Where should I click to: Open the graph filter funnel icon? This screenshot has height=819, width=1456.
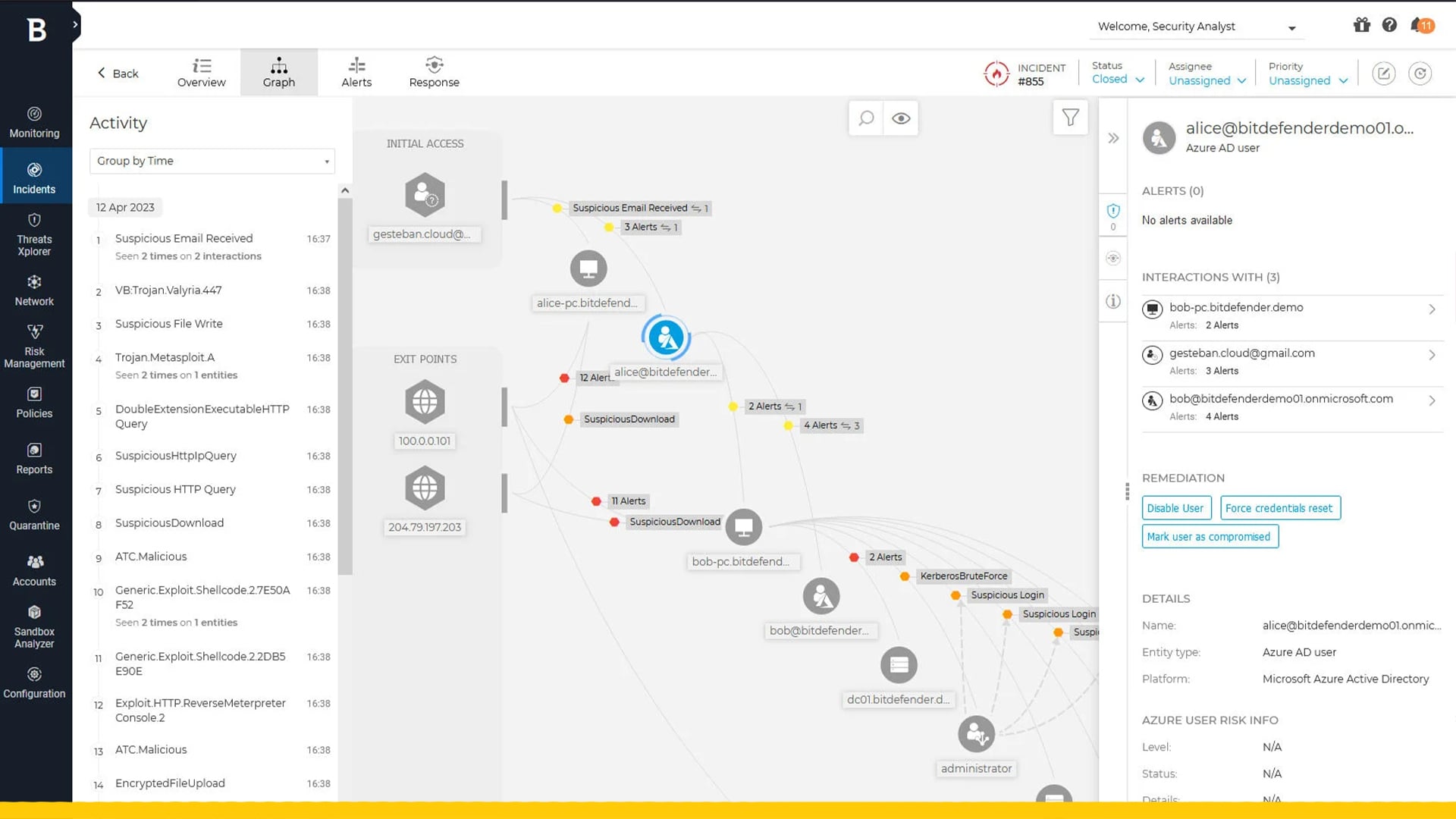tap(1070, 118)
